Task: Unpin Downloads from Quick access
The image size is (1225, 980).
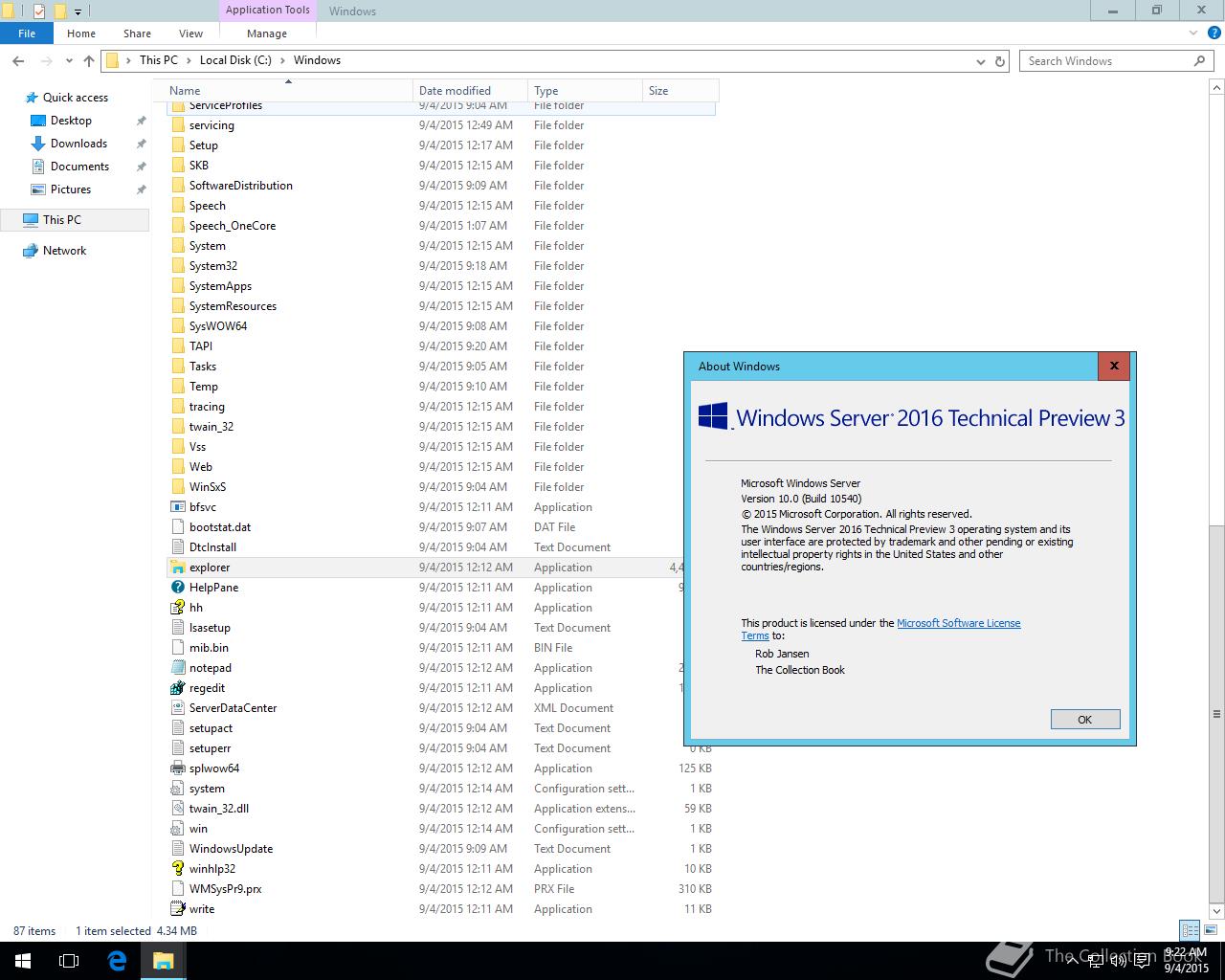Action: tap(141, 144)
